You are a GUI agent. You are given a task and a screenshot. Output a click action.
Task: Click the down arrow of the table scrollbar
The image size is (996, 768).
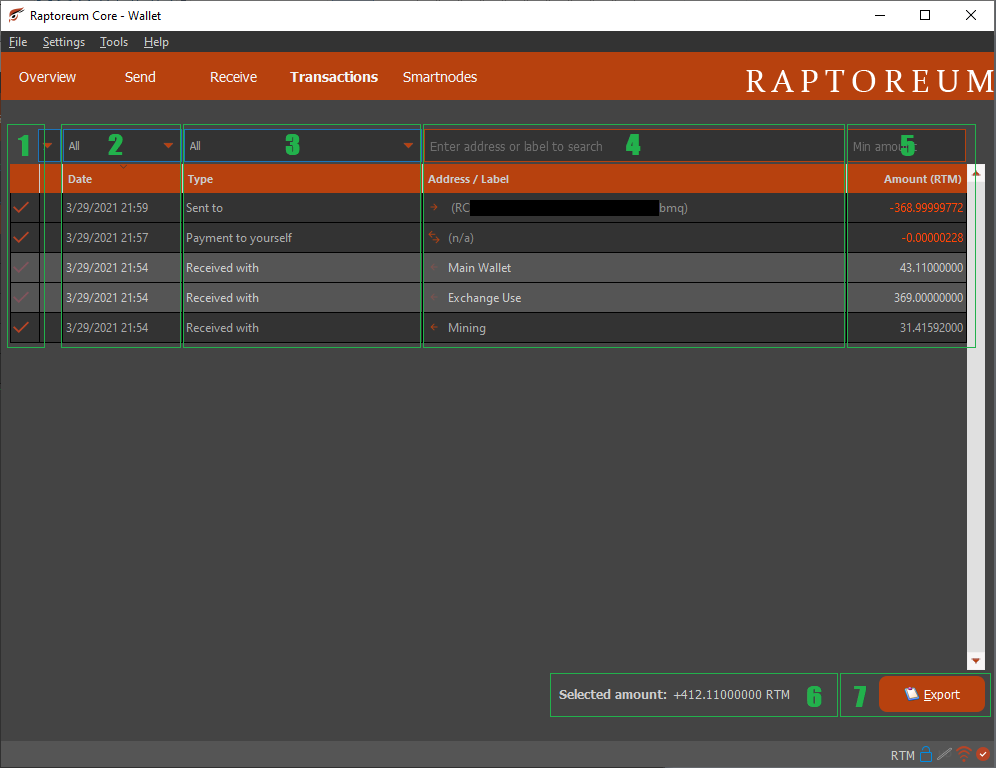click(x=975, y=661)
